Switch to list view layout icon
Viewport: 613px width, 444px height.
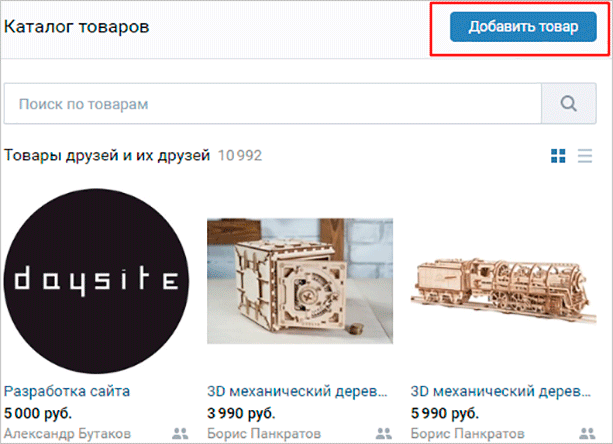pyautogui.click(x=585, y=156)
